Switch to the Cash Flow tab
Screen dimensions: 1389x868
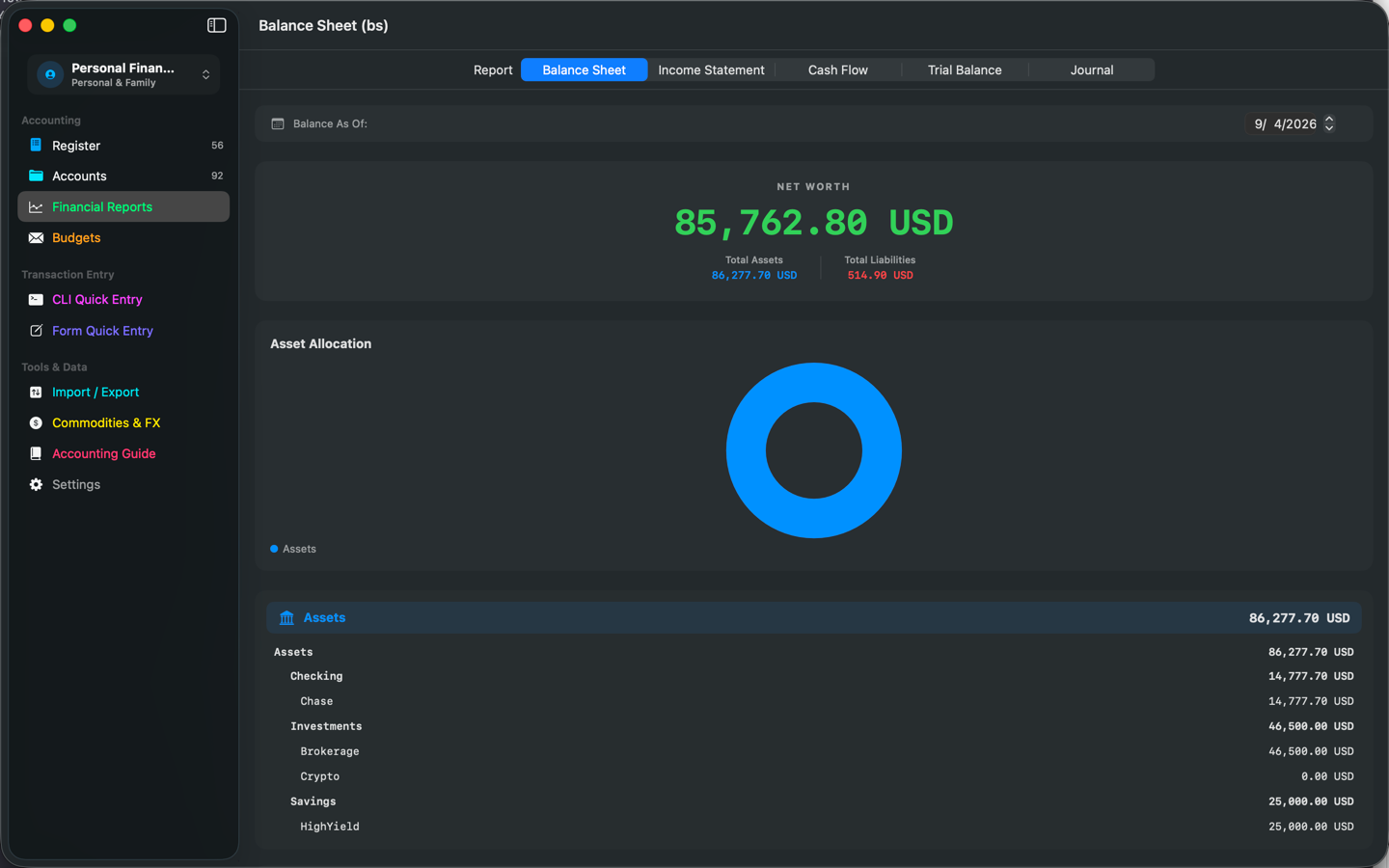tap(837, 69)
